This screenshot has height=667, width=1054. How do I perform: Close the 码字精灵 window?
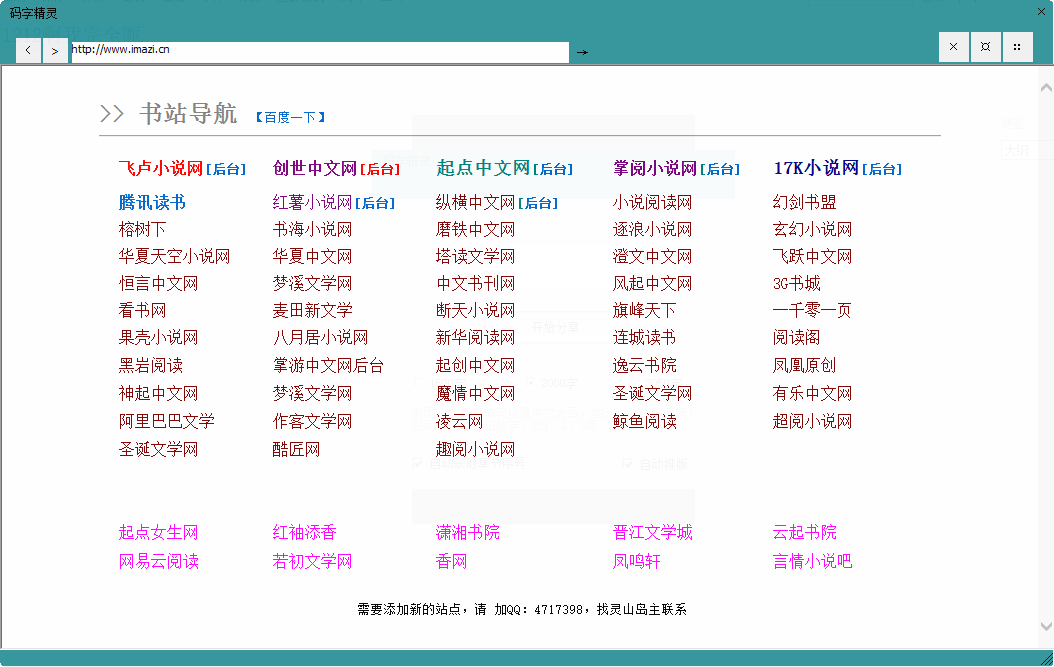pos(1041,11)
